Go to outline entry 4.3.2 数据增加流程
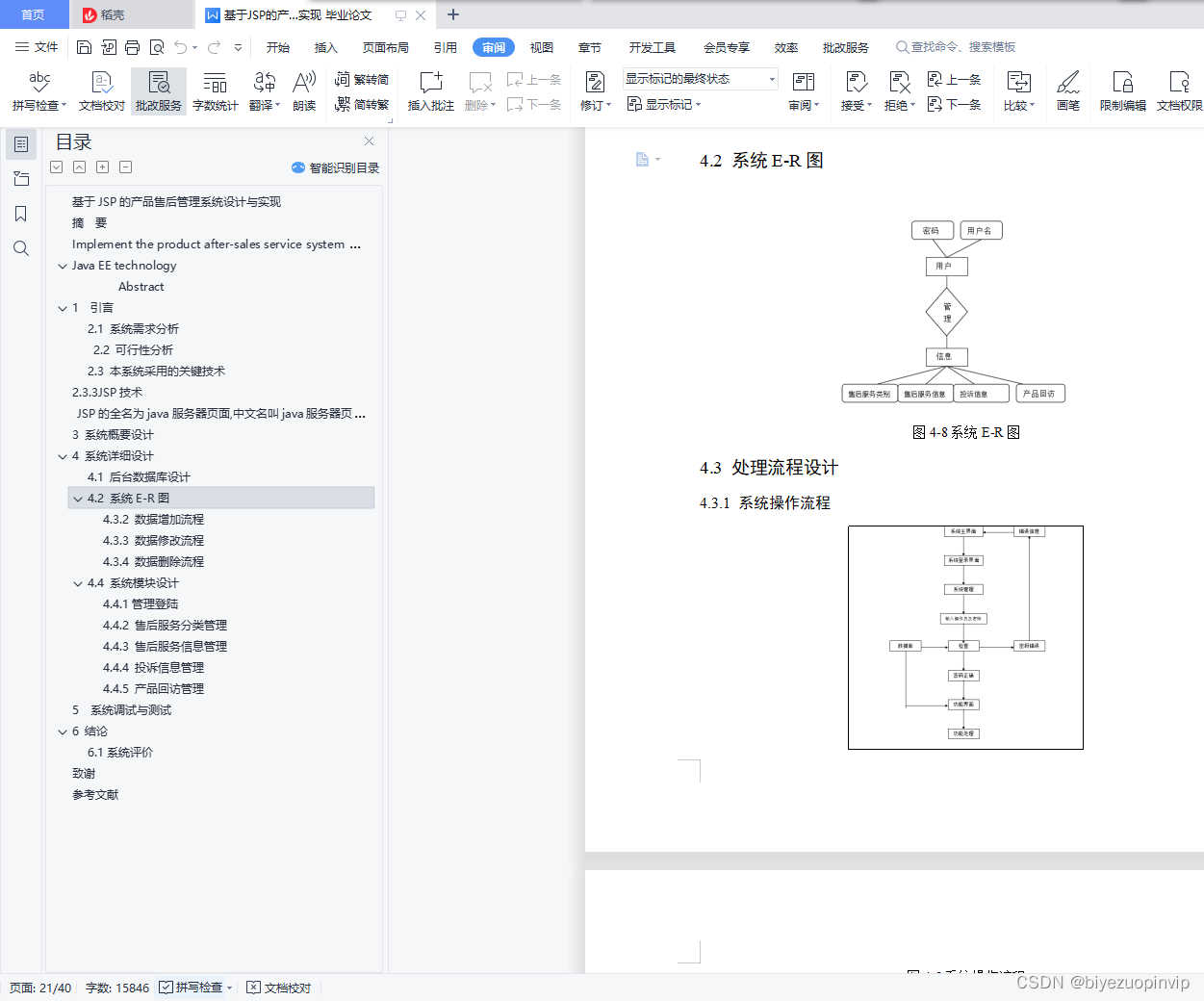 click(x=153, y=520)
